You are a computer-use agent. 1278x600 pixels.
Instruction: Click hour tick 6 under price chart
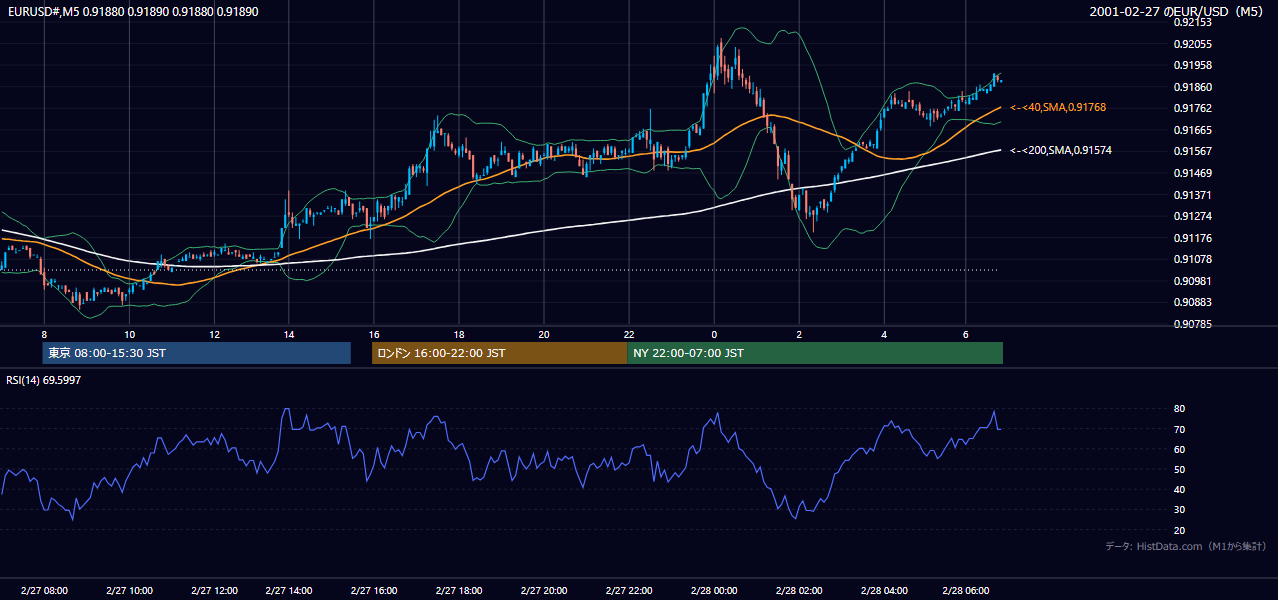point(965,333)
